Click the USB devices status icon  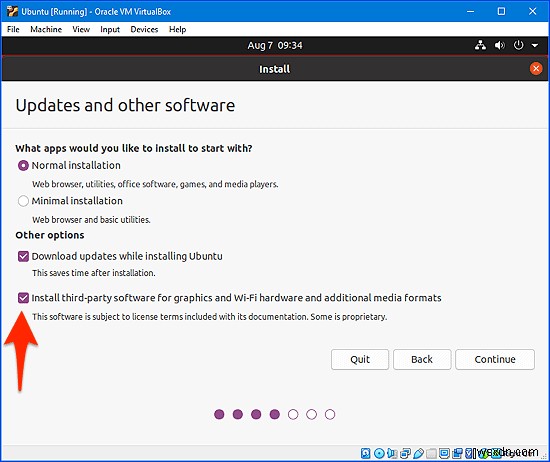click(x=418, y=453)
